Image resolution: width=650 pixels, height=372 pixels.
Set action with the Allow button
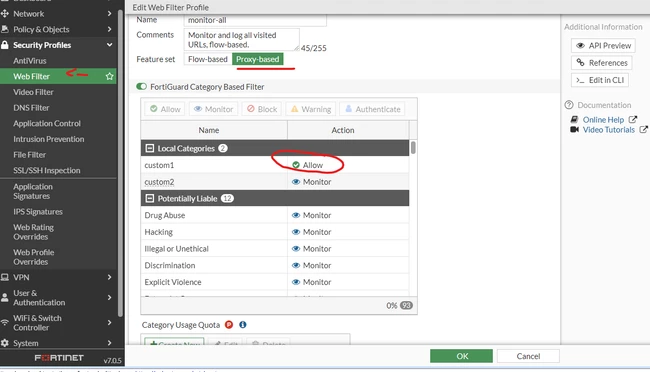(x=165, y=109)
